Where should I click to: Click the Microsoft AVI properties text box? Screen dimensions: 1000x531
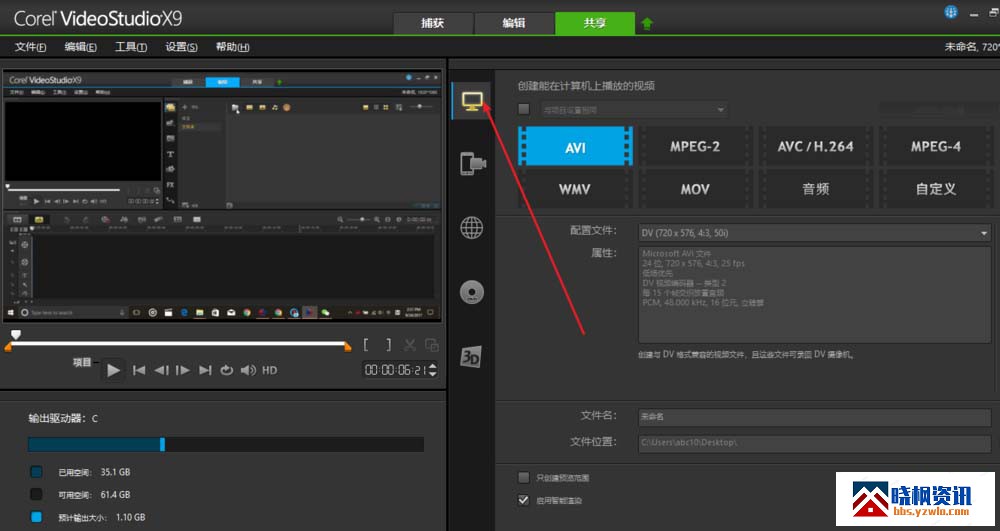click(814, 295)
